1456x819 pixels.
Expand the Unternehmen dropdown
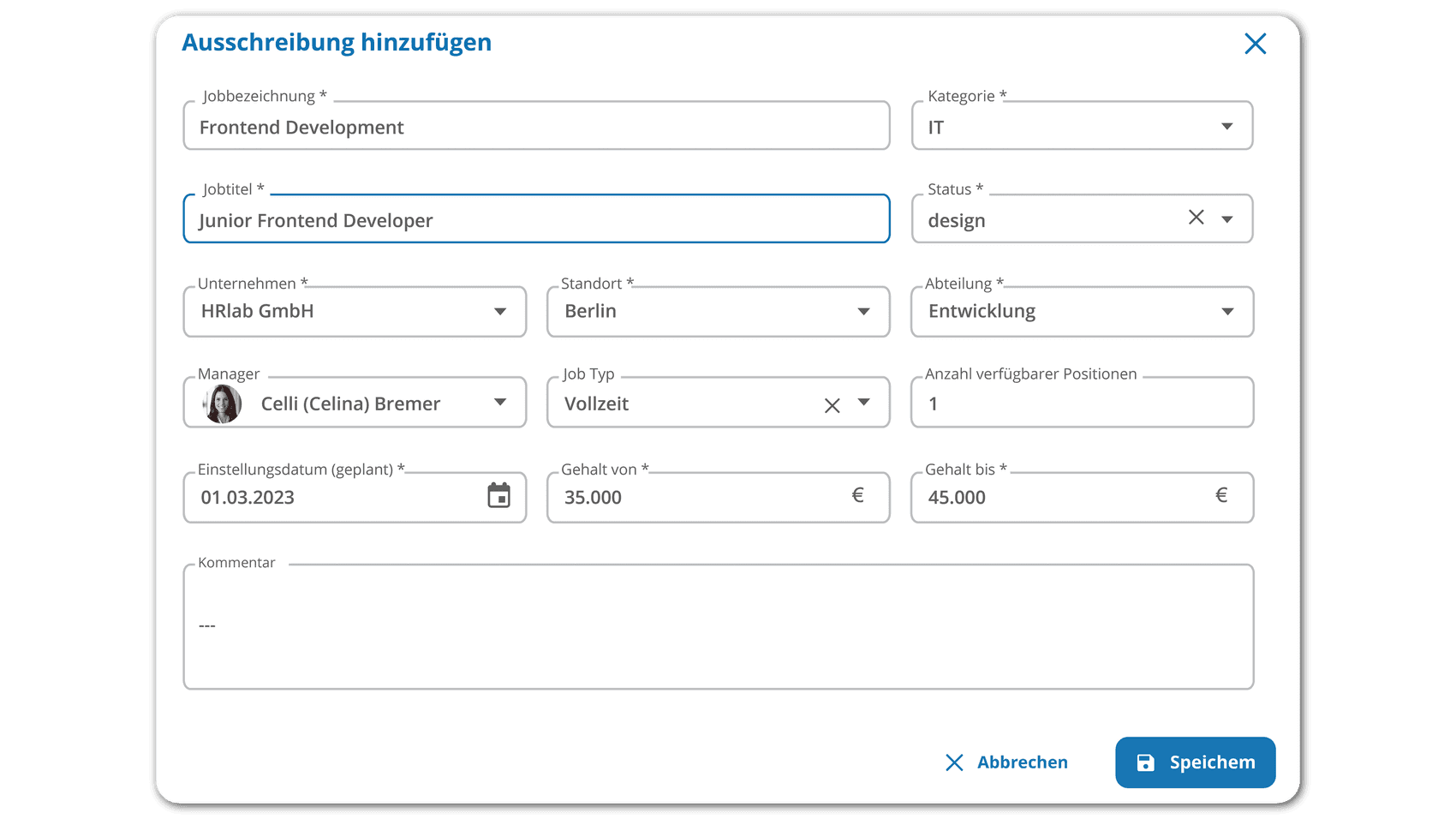pos(501,312)
